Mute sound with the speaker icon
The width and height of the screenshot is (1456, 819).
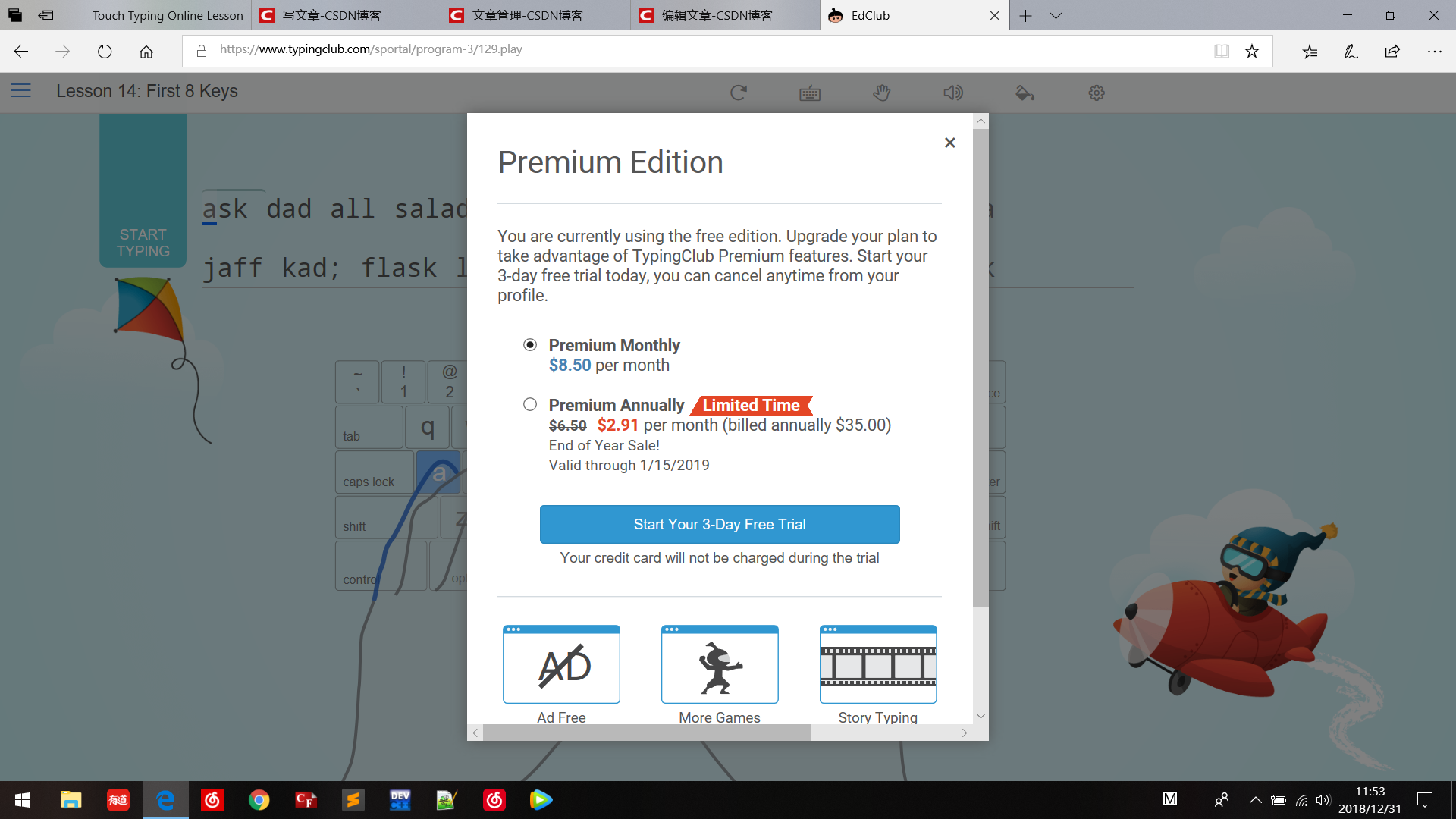point(953,93)
